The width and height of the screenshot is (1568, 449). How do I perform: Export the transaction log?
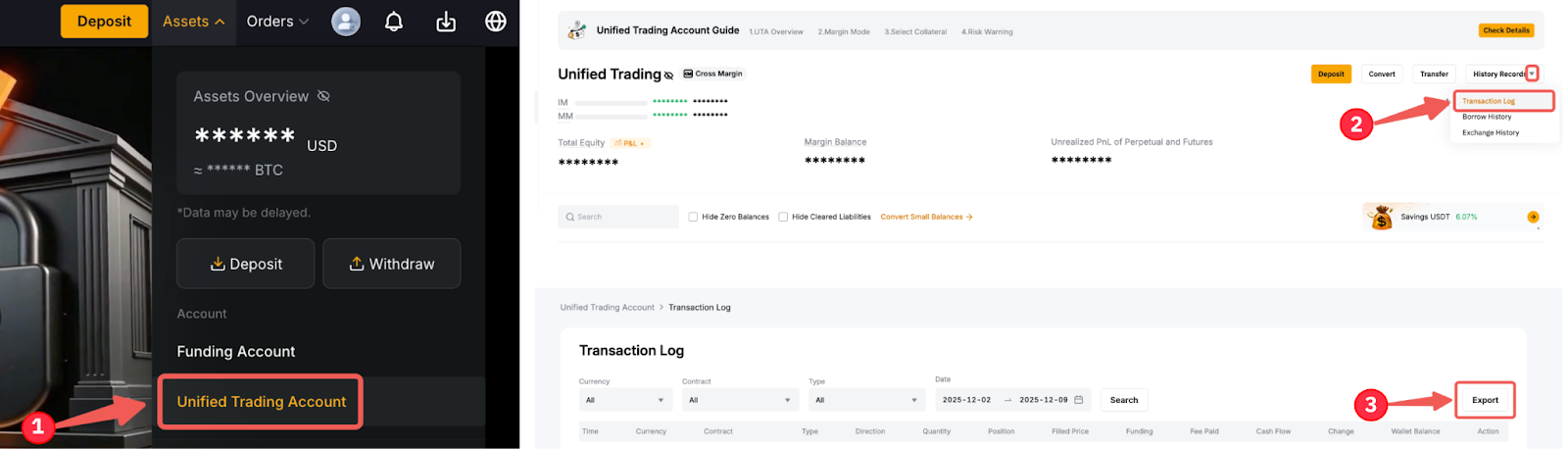(x=1485, y=400)
